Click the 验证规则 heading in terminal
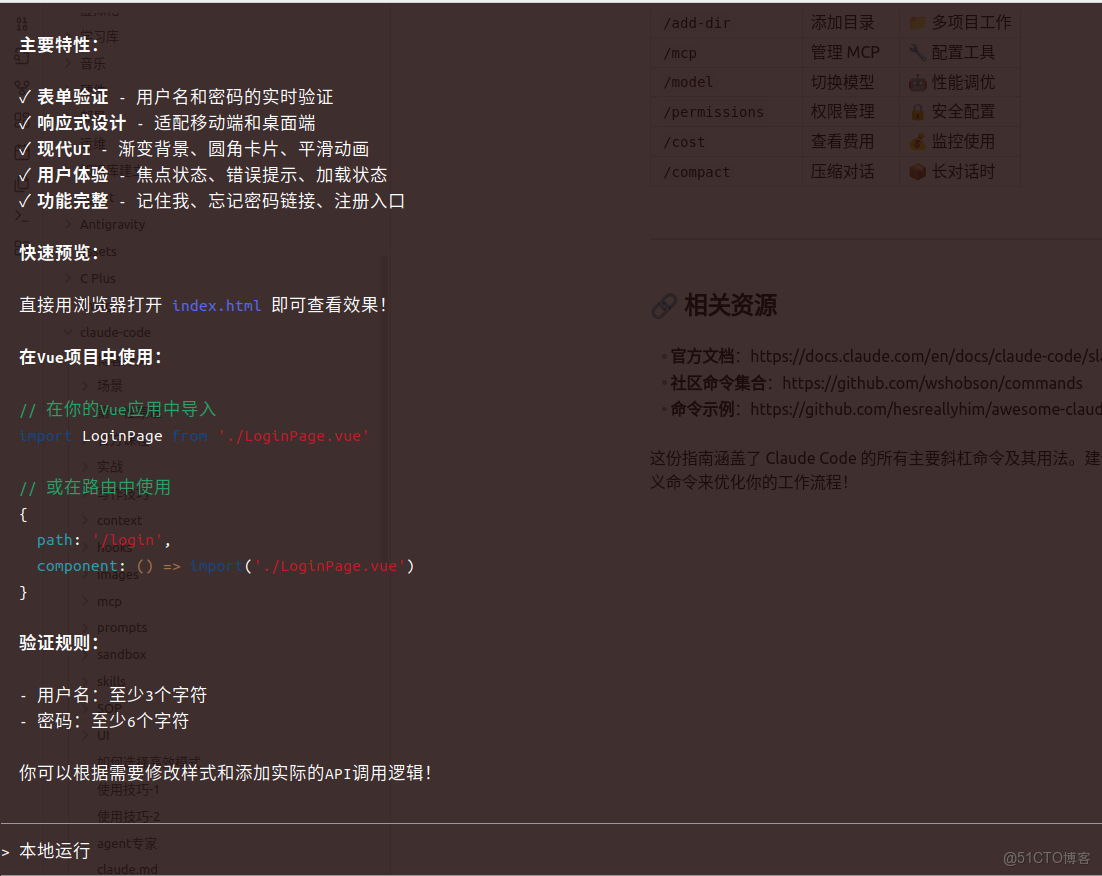 [x=59, y=643]
